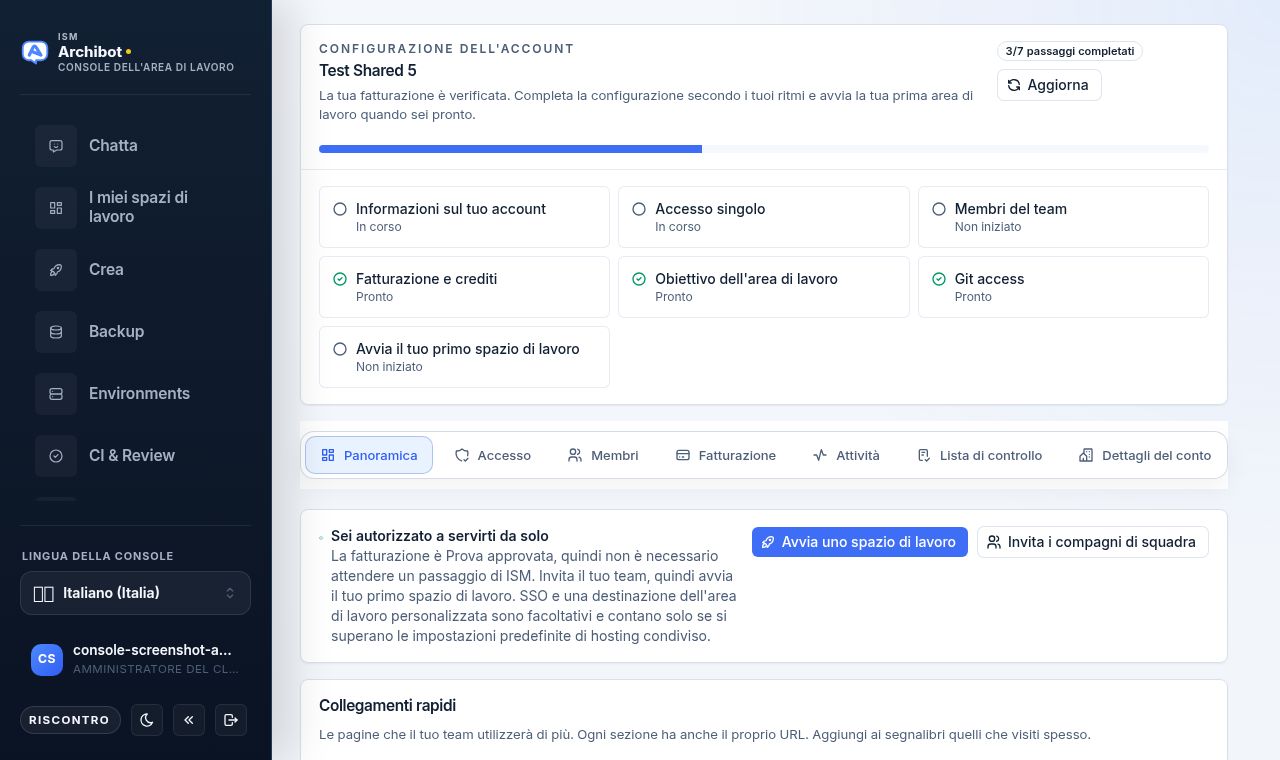Click In corso status under Accesso singolo
The image size is (1280, 760).
coord(678,227)
